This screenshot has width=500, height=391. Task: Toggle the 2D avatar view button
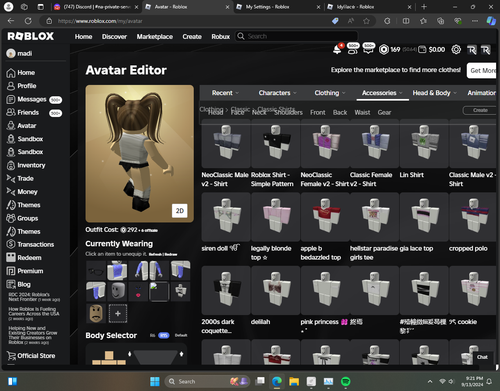tap(180, 211)
